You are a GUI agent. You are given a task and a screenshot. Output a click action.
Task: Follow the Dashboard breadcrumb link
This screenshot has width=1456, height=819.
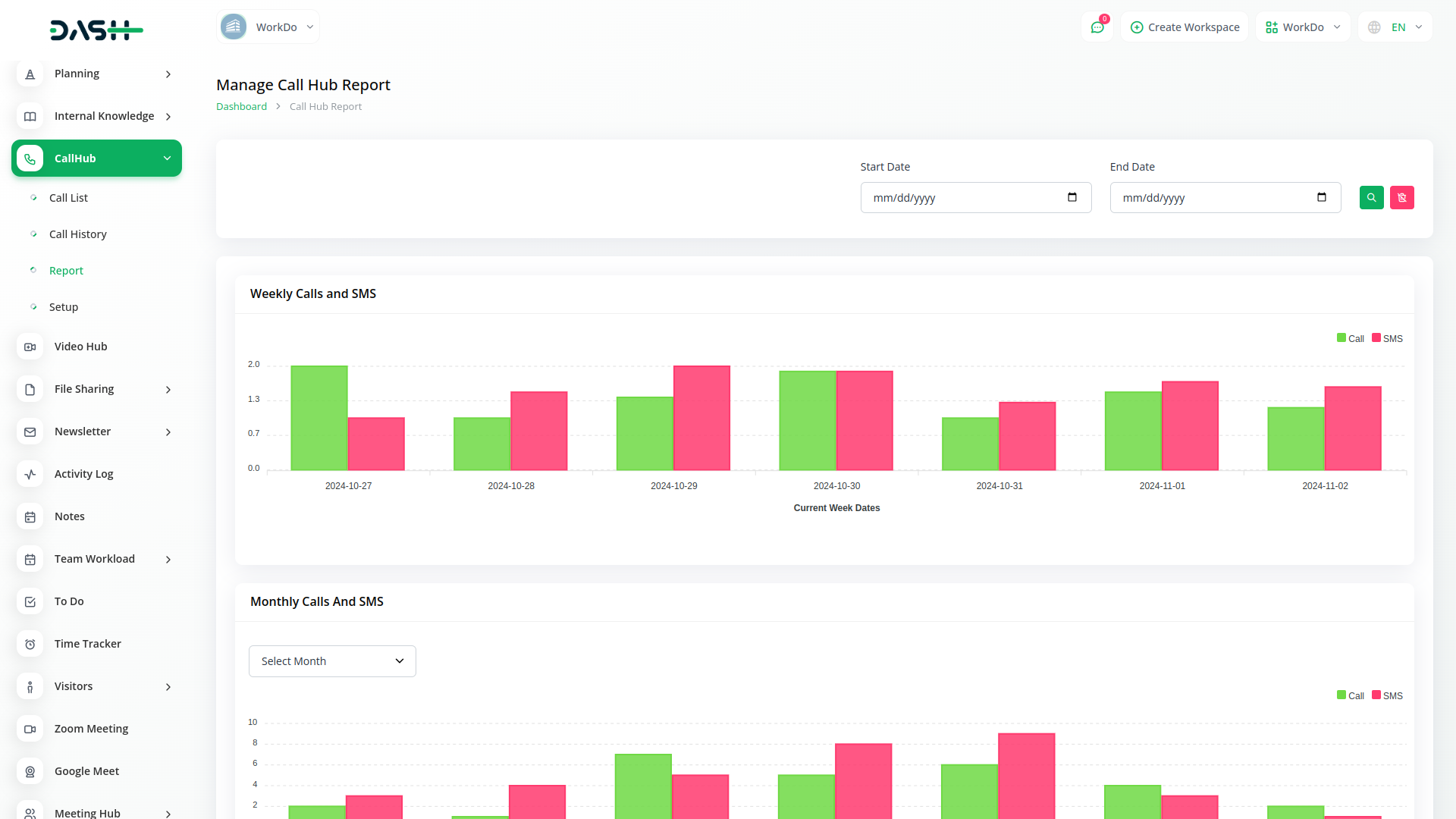coord(241,107)
